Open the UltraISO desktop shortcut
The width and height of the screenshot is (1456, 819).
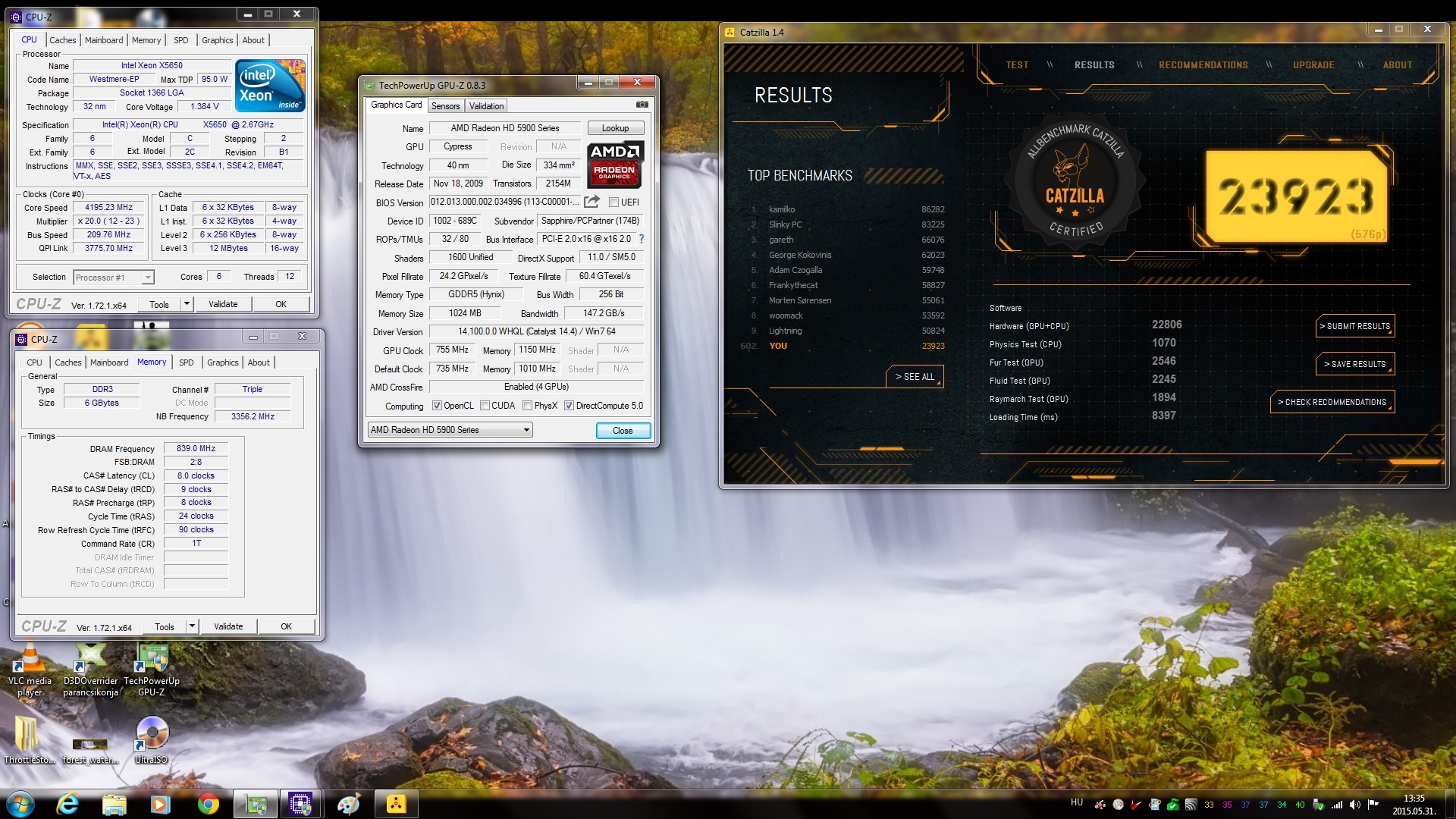(x=152, y=739)
